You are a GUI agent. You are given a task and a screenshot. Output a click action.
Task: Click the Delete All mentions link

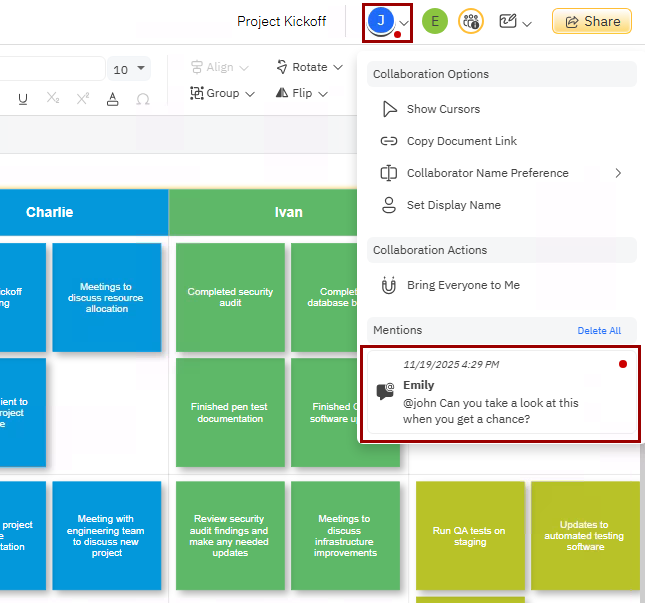pyautogui.click(x=599, y=331)
